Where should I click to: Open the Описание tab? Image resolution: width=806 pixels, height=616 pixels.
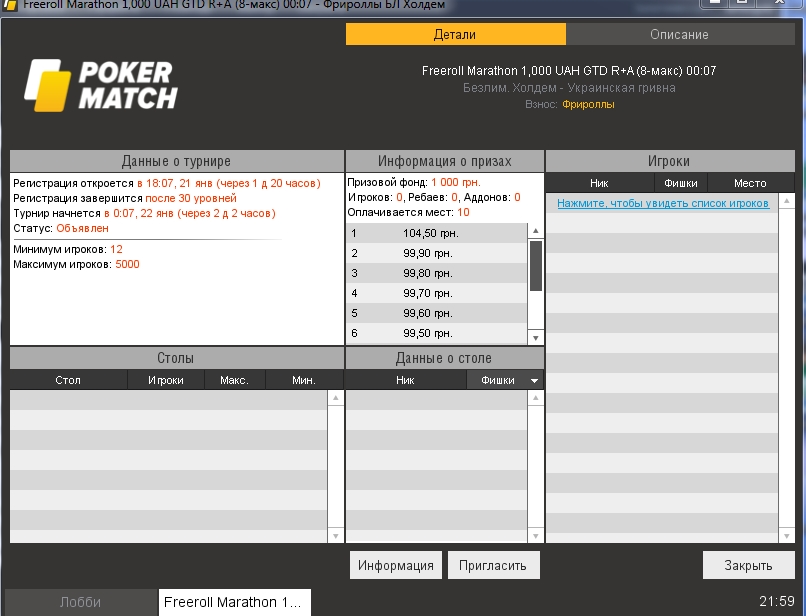[680, 34]
